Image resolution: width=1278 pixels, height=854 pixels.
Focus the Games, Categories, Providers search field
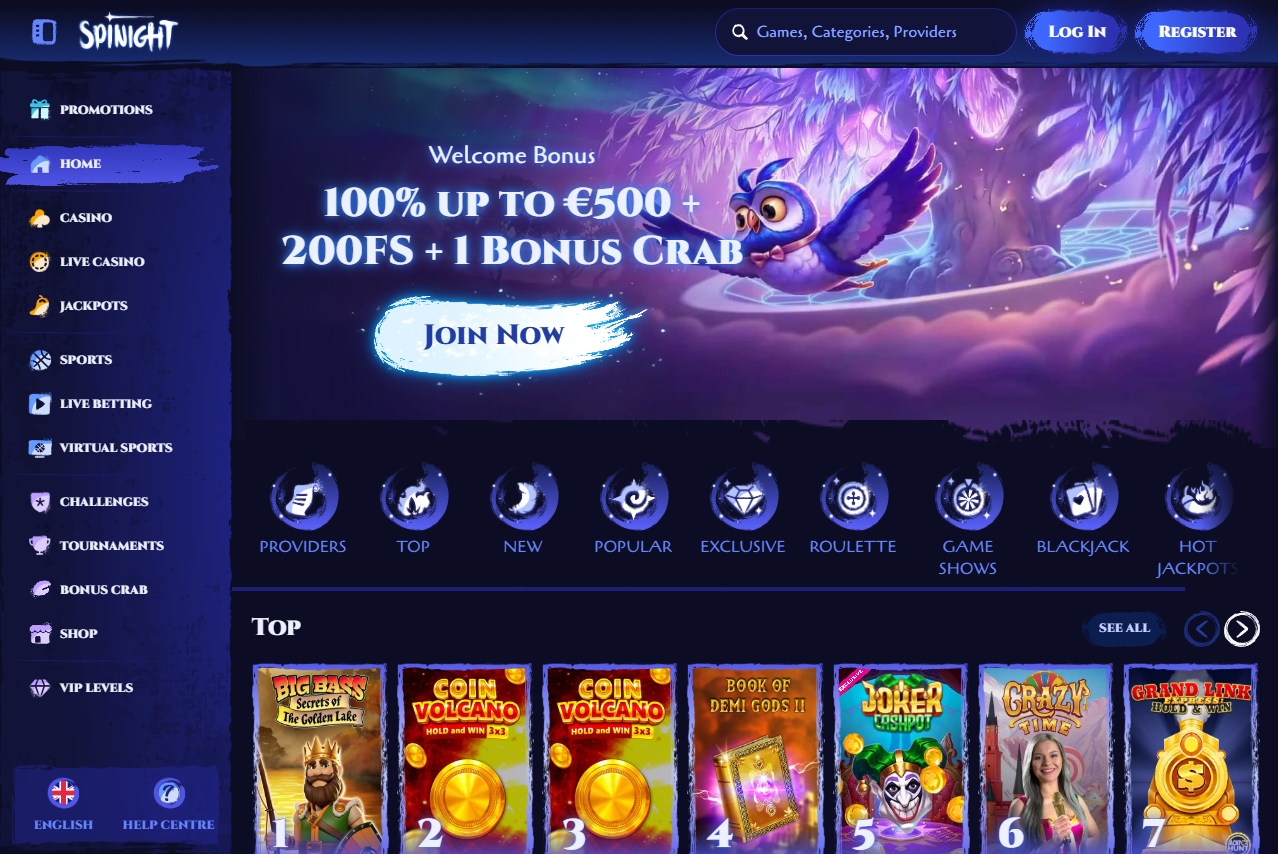tap(865, 32)
